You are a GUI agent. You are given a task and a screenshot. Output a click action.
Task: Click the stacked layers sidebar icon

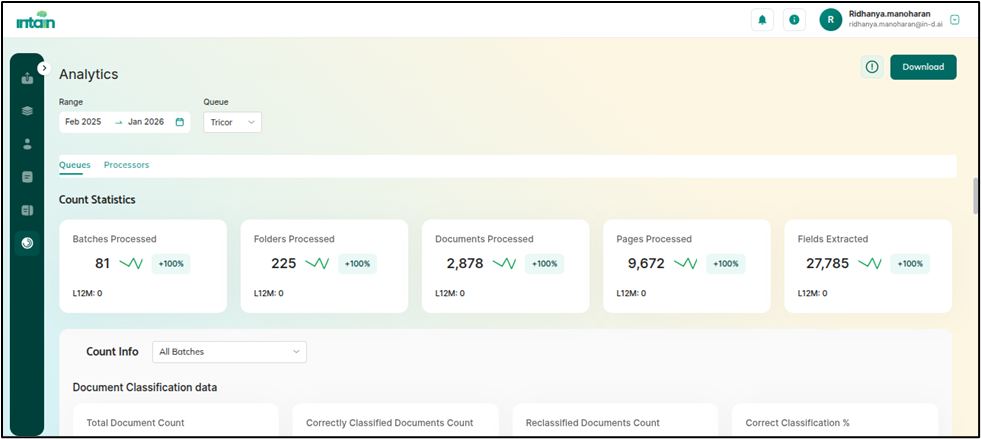point(27,111)
